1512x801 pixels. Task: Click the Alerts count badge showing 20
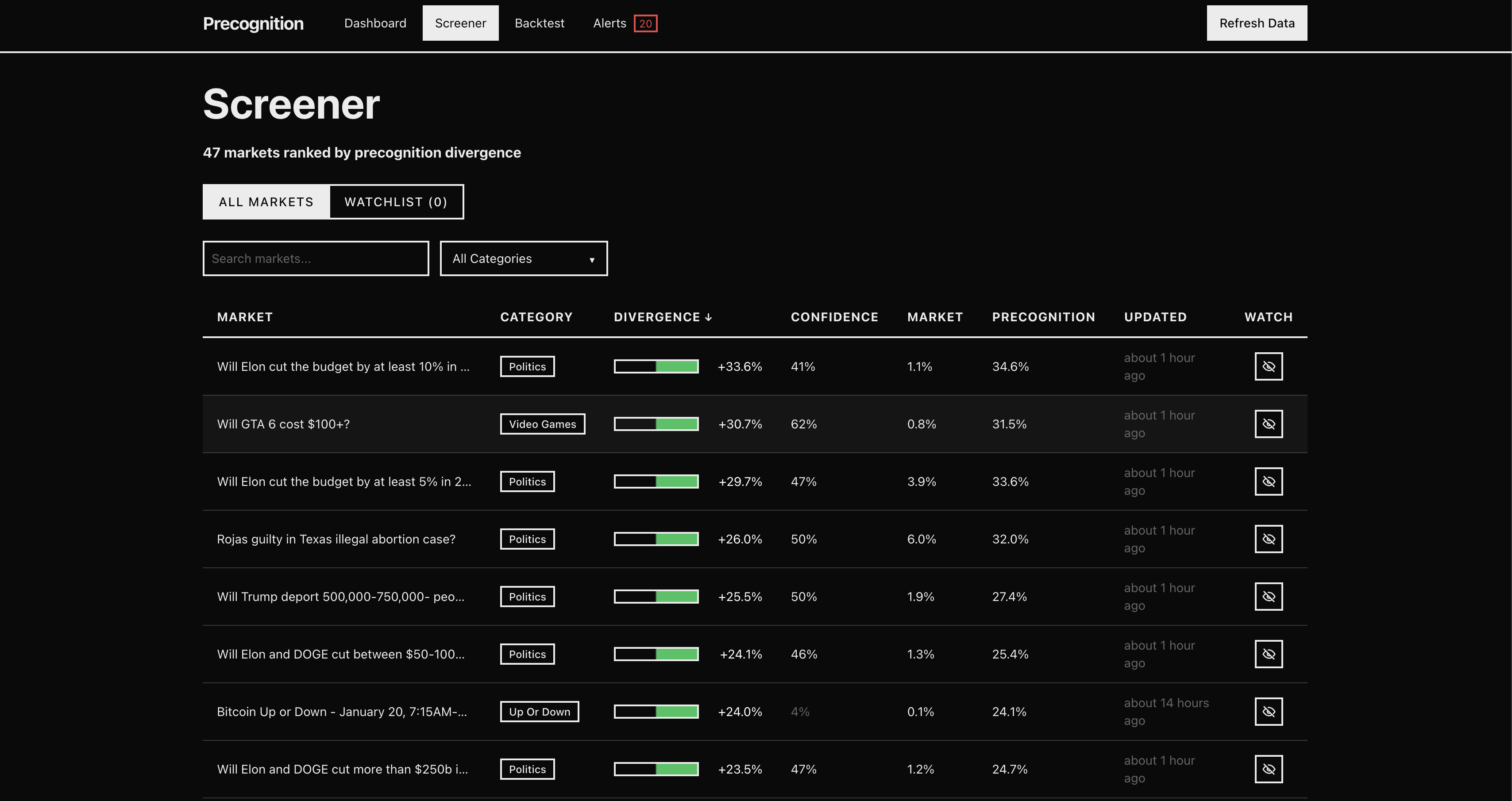pyautogui.click(x=645, y=23)
